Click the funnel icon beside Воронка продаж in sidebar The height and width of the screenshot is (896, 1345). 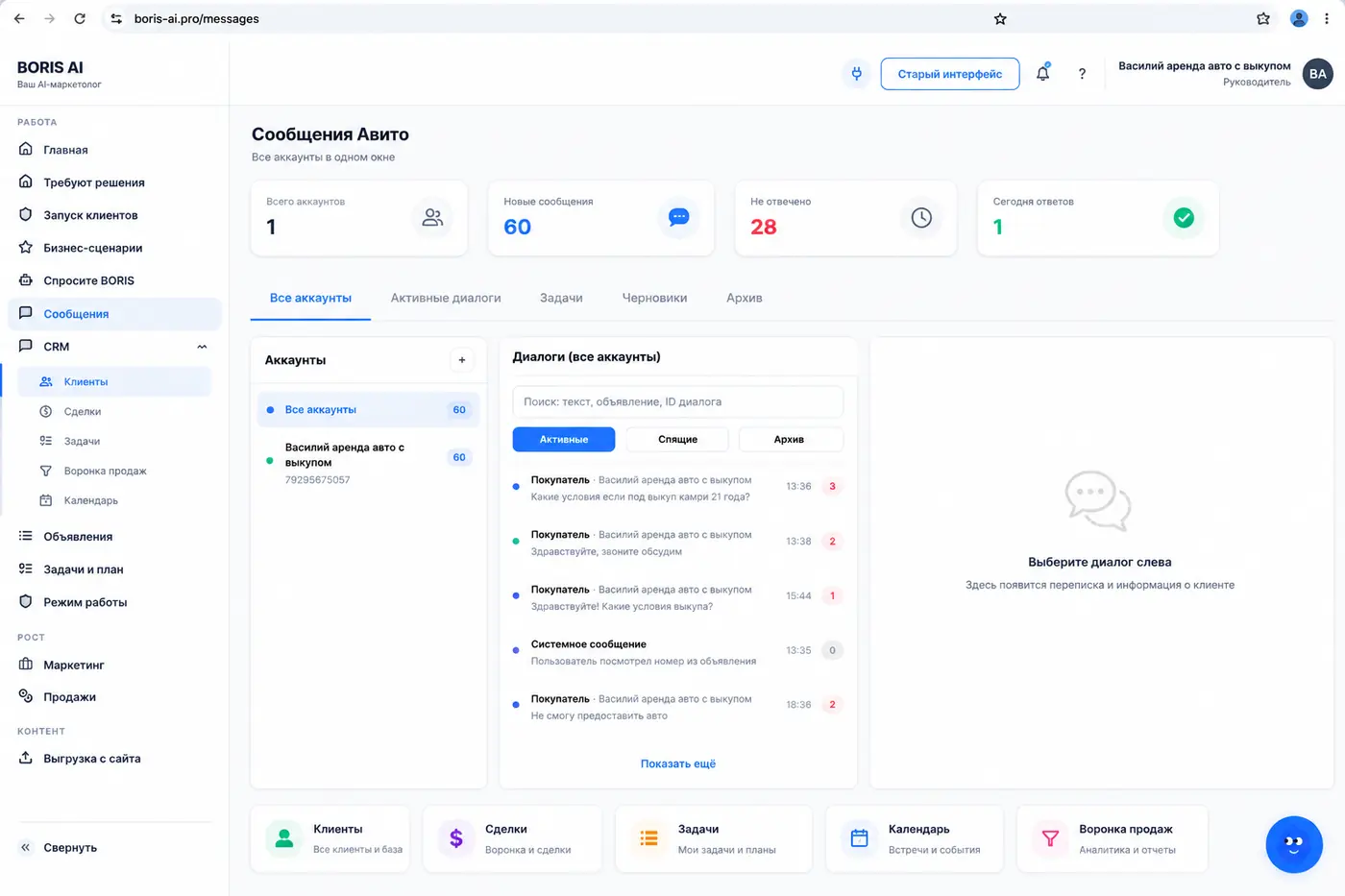click(x=45, y=471)
